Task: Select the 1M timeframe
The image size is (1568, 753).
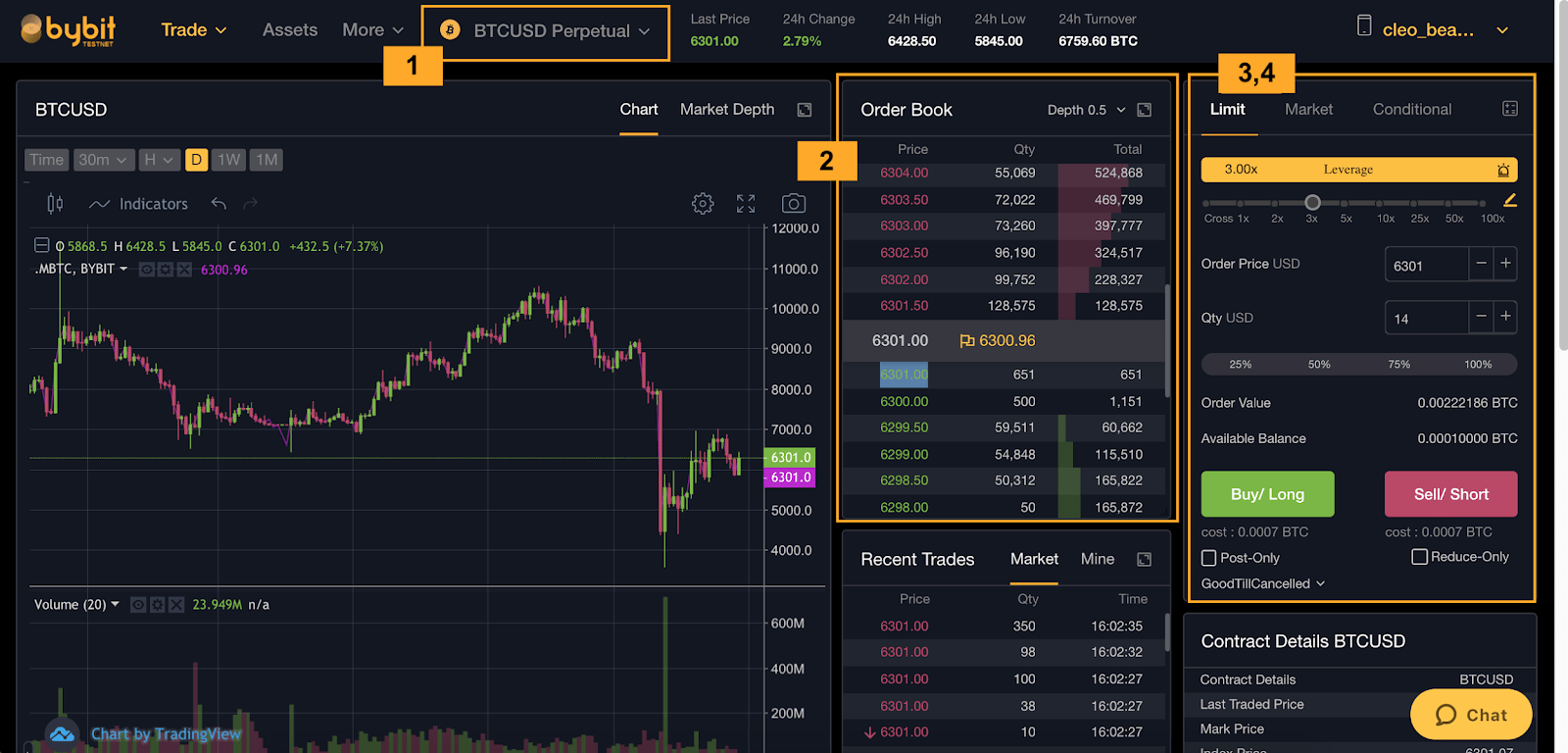Action: tap(266, 160)
